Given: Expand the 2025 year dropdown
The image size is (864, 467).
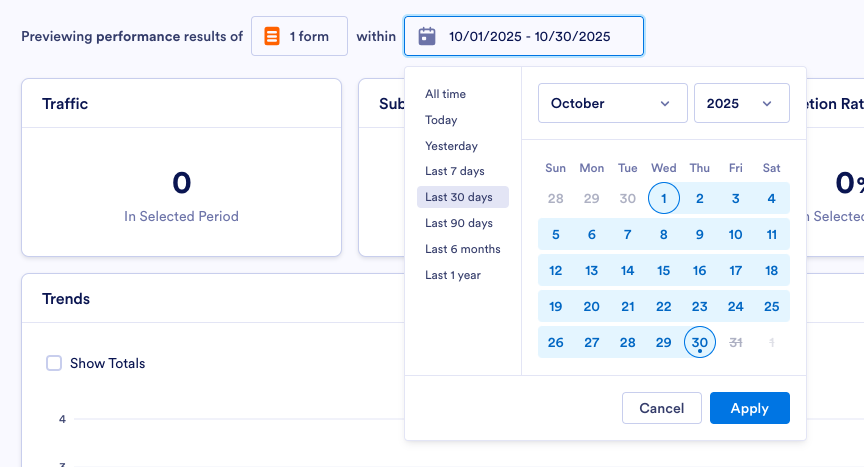Looking at the screenshot, I should 741,103.
